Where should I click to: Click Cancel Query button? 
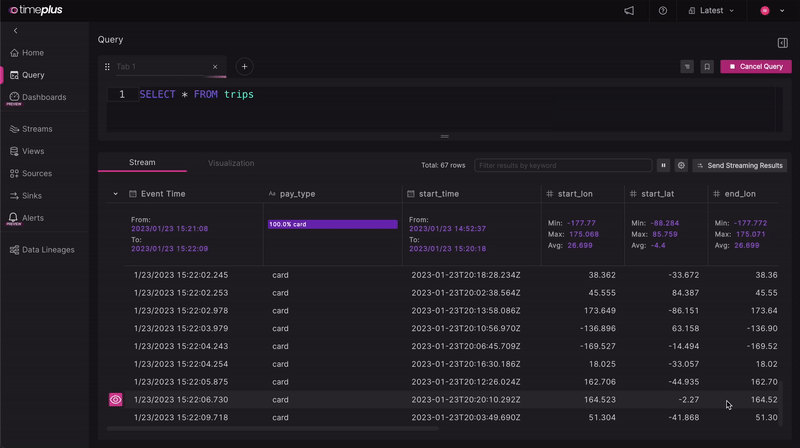point(756,67)
